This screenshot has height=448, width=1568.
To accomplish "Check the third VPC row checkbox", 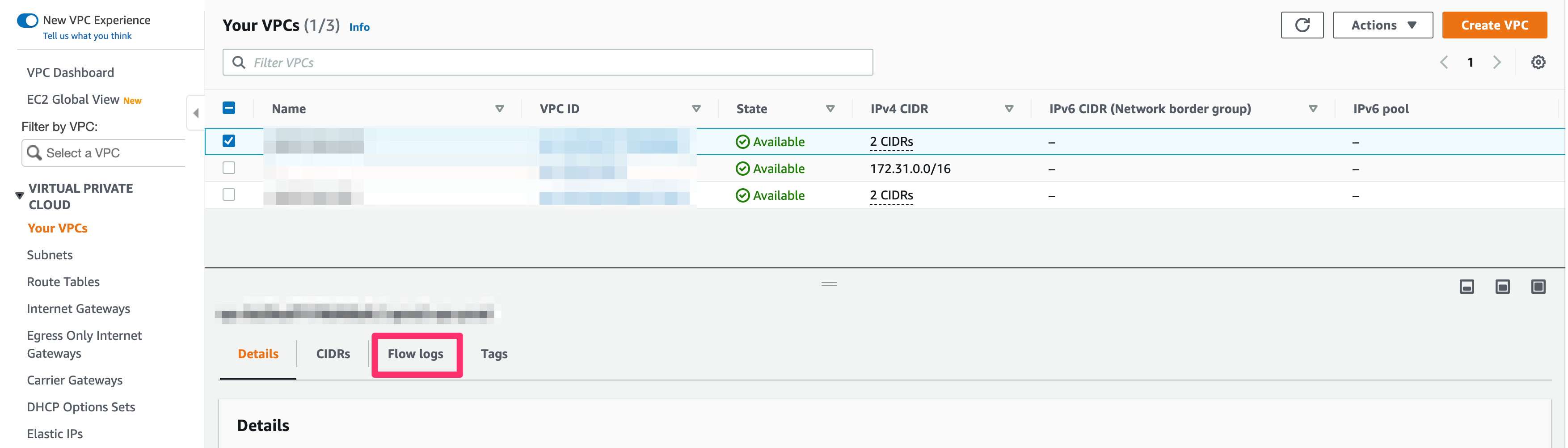I will (229, 195).
